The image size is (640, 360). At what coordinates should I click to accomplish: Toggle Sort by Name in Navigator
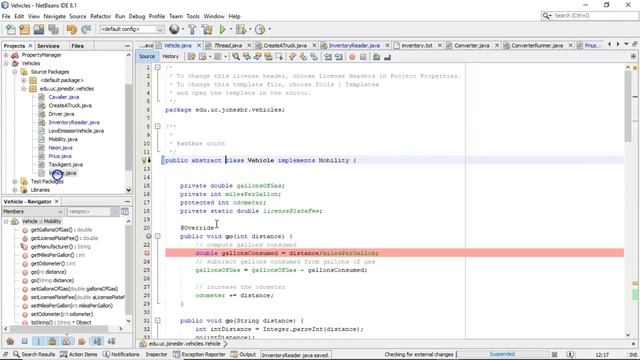(x=97, y=341)
